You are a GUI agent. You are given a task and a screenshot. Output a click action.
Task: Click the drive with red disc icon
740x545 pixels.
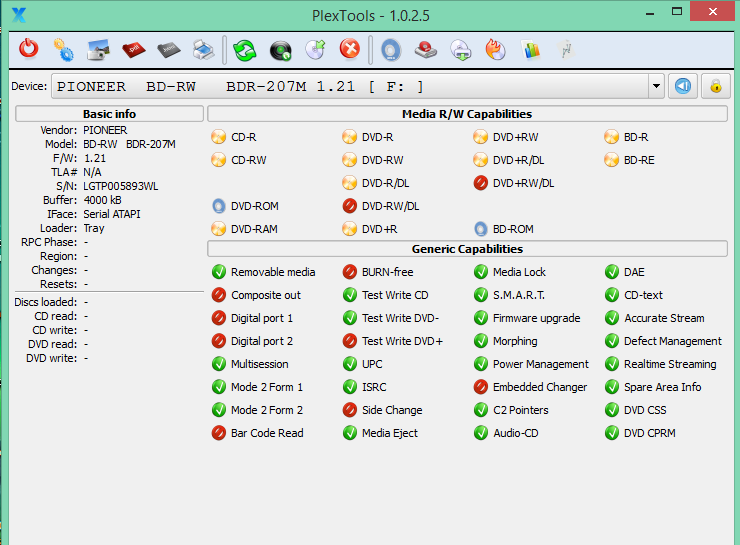coord(426,50)
